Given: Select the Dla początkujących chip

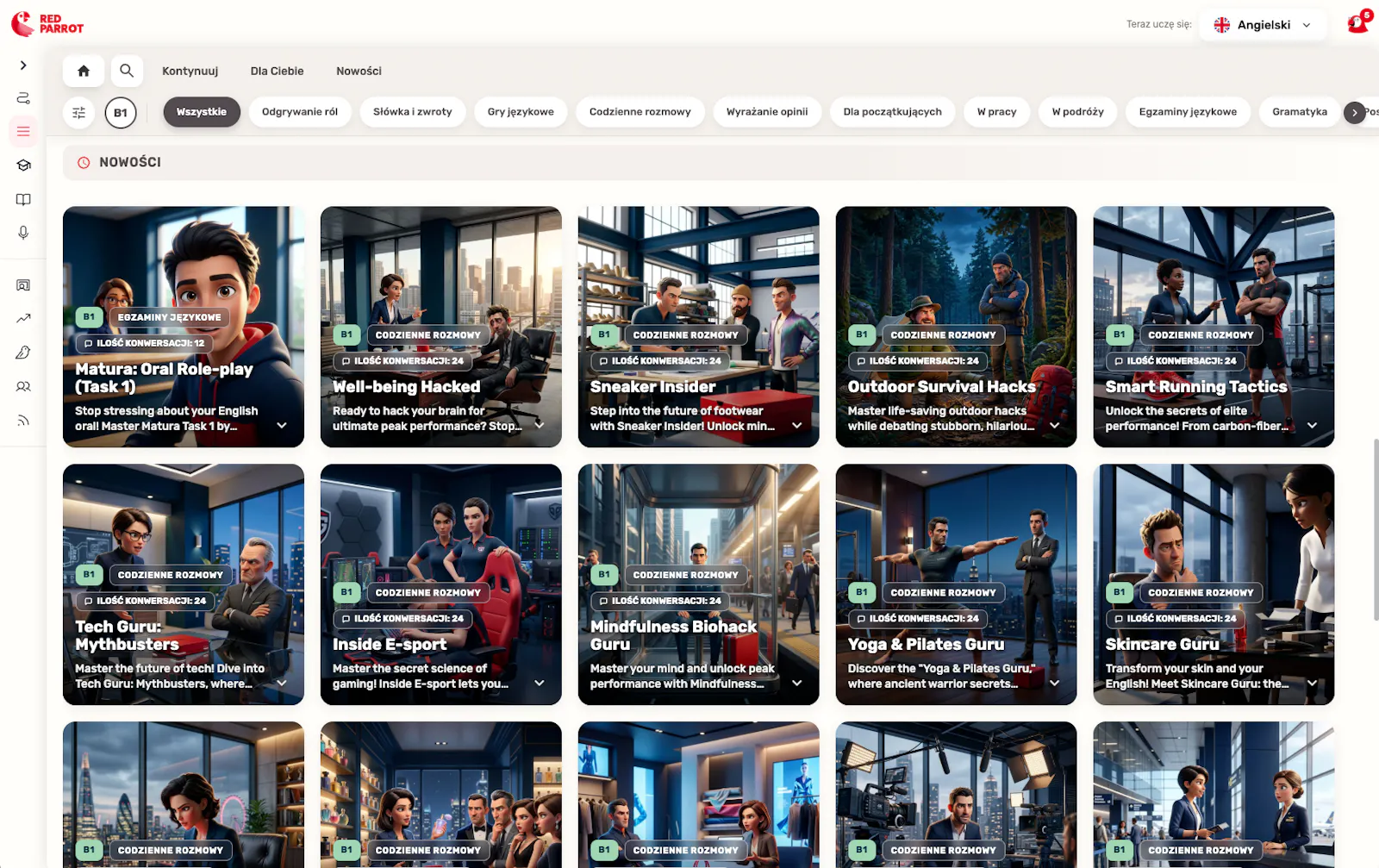Looking at the screenshot, I should pyautogui.click(x=892, y=112).
